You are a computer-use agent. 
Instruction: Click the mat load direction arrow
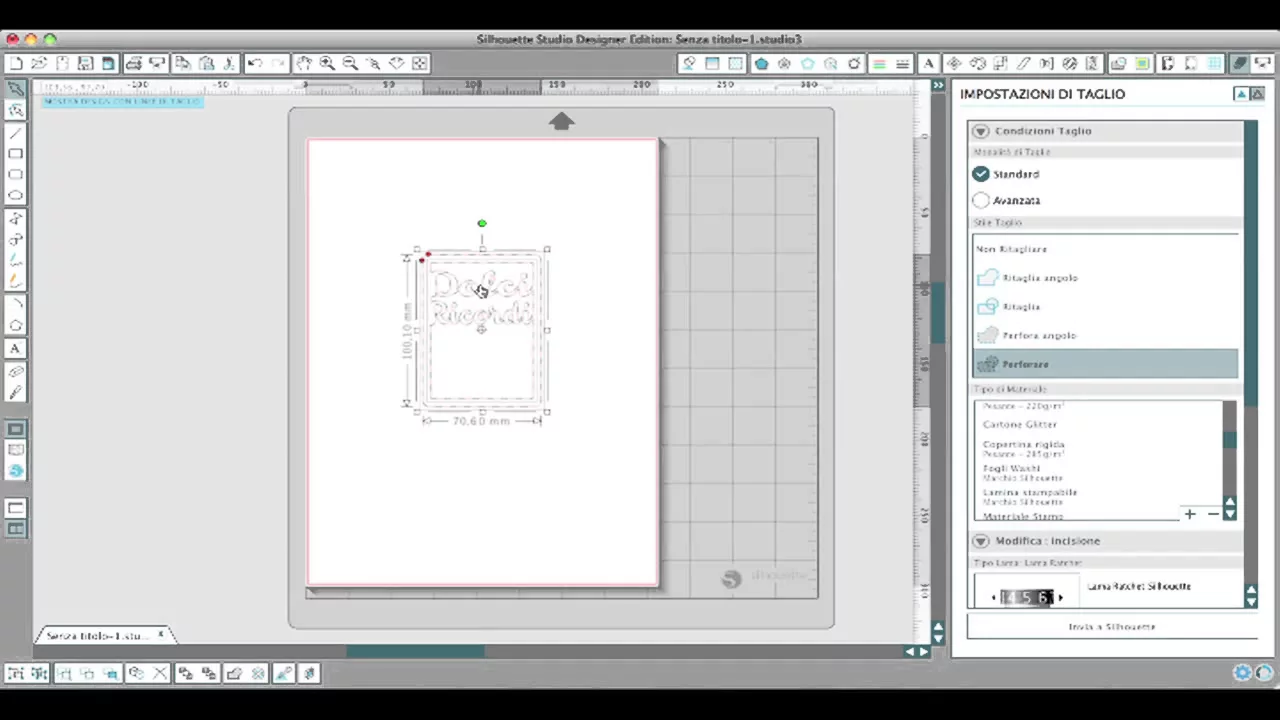coord(561,121)
